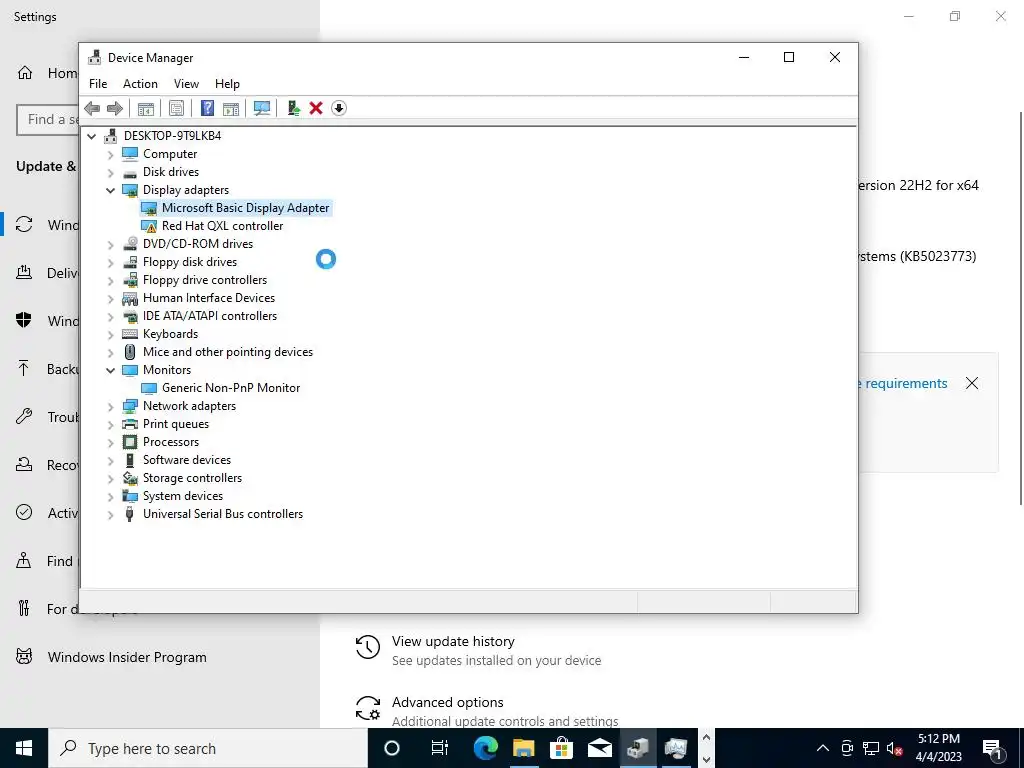Click the Generic Non-PnP Monitor icon
This screenshot has height=768, width=1024.
[150, 388]
